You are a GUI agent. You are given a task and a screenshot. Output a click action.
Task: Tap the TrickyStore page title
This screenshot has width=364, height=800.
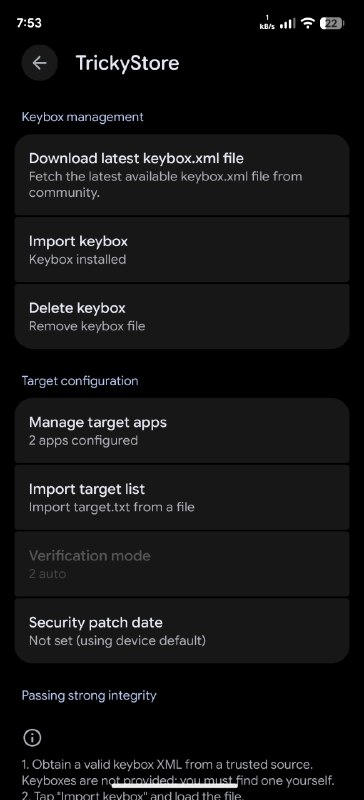pos(128,63)
